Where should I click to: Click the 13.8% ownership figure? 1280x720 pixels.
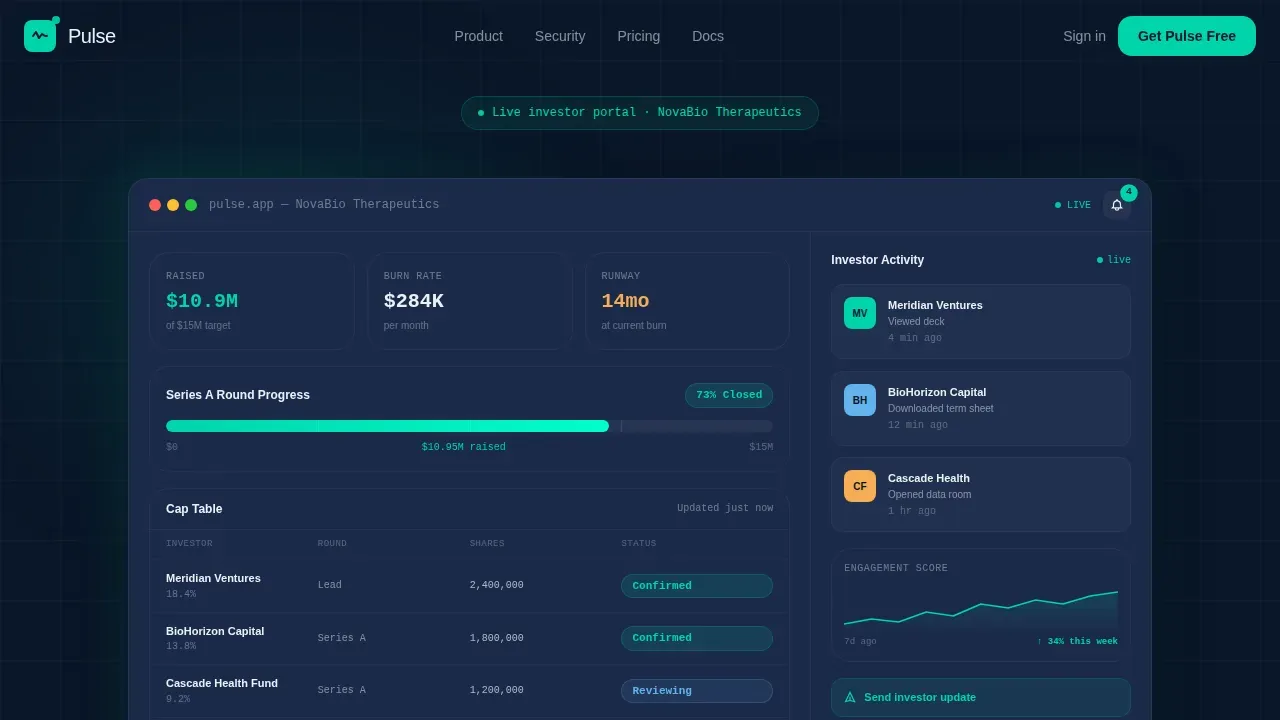[181, 647]
